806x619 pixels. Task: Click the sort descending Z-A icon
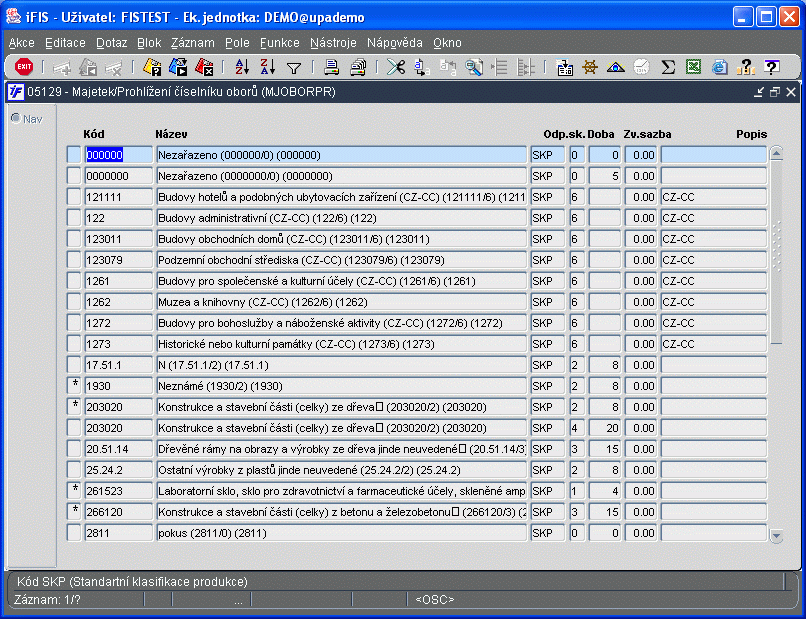tap(267, 68)
